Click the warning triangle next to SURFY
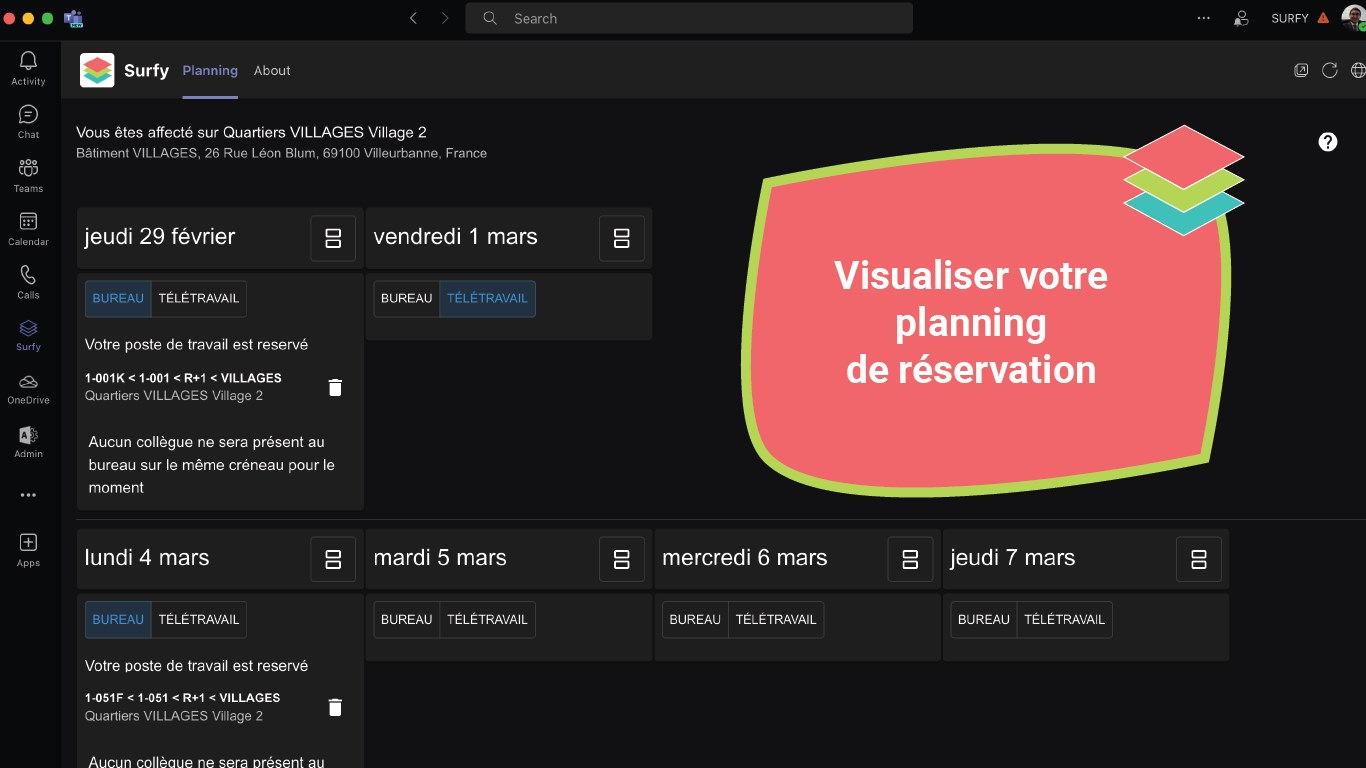The width and height of the screenshot is (1366, 768). (x=1323, y=18)
